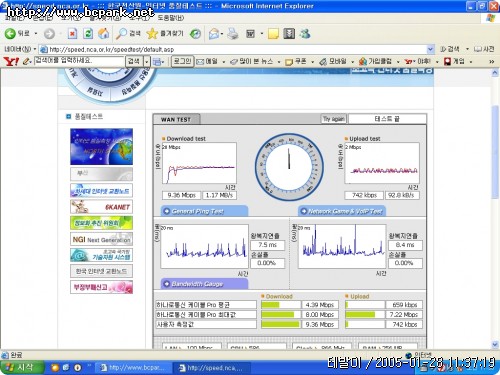
Task: Click the globe thumbnail banner in sidebar
Action: click(x=101, y=147)
